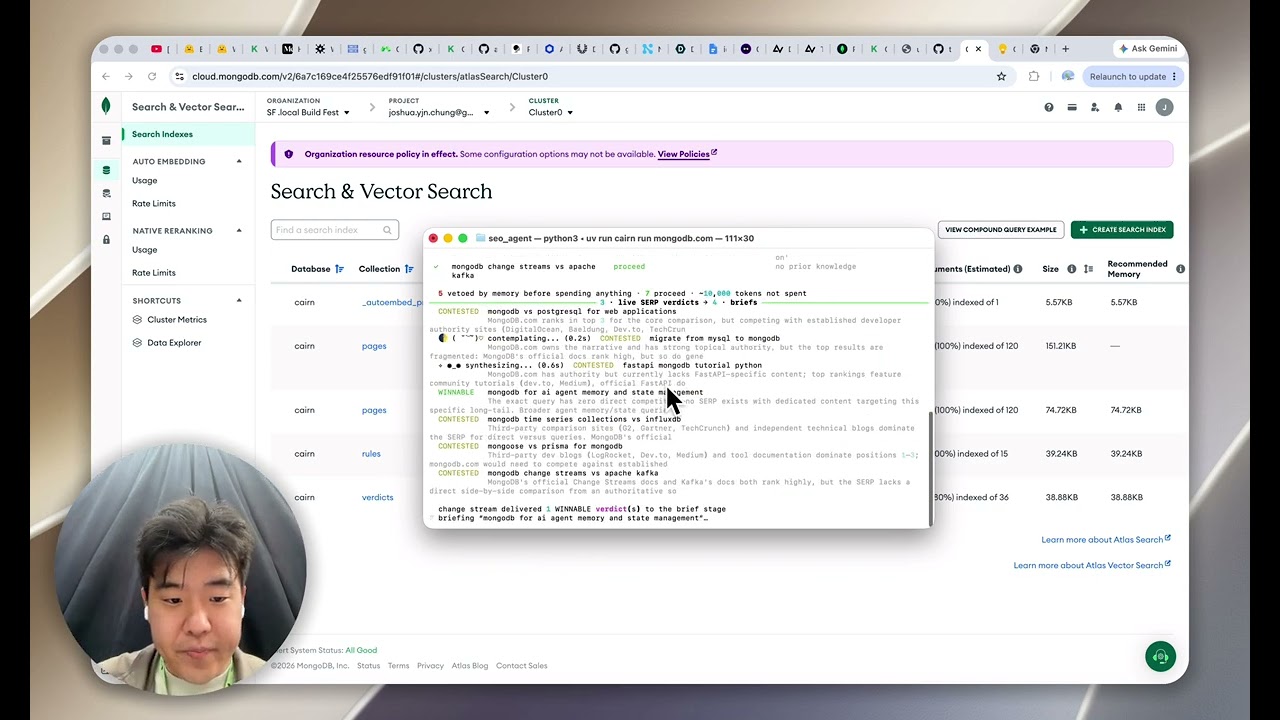The image size is (1280, 720).
Task: Sort by the Size column
Action: pyautogui.click(x=1088, y=269)
